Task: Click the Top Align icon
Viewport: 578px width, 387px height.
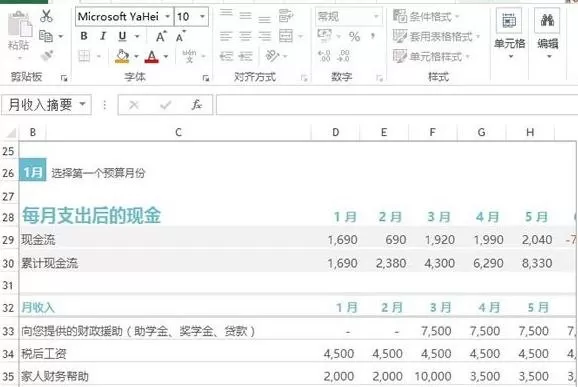Action: (x=226, y=15)
